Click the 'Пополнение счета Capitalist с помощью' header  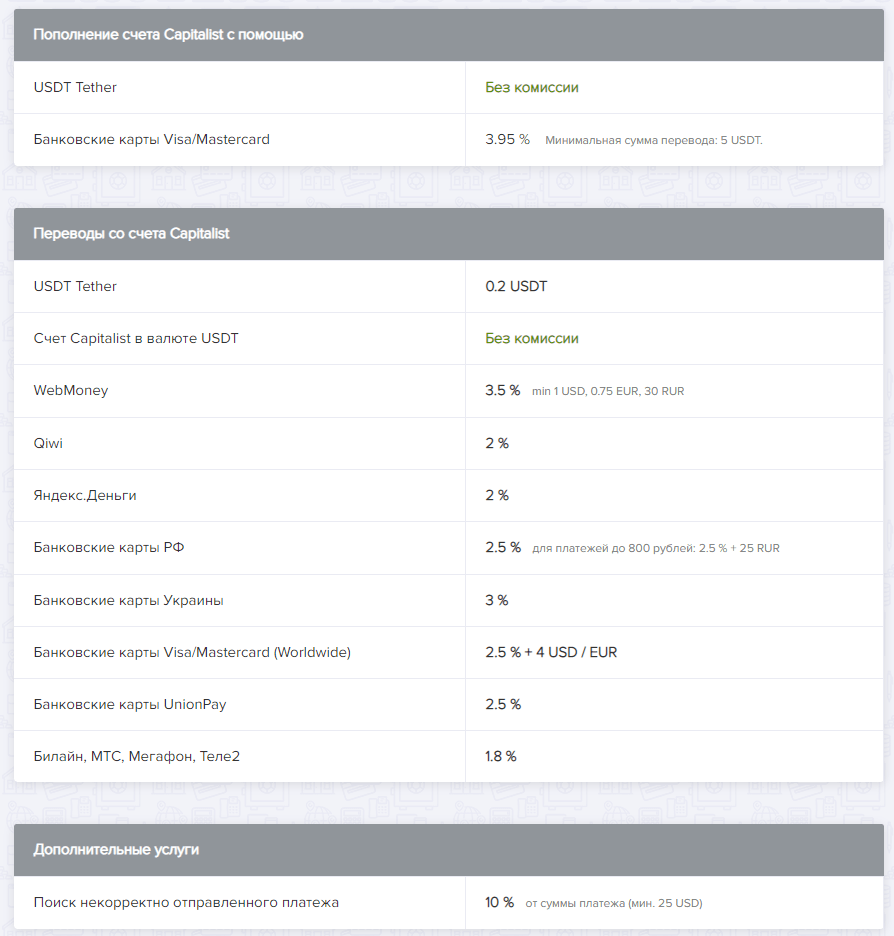pyautogui.click(x=449, y=35)
